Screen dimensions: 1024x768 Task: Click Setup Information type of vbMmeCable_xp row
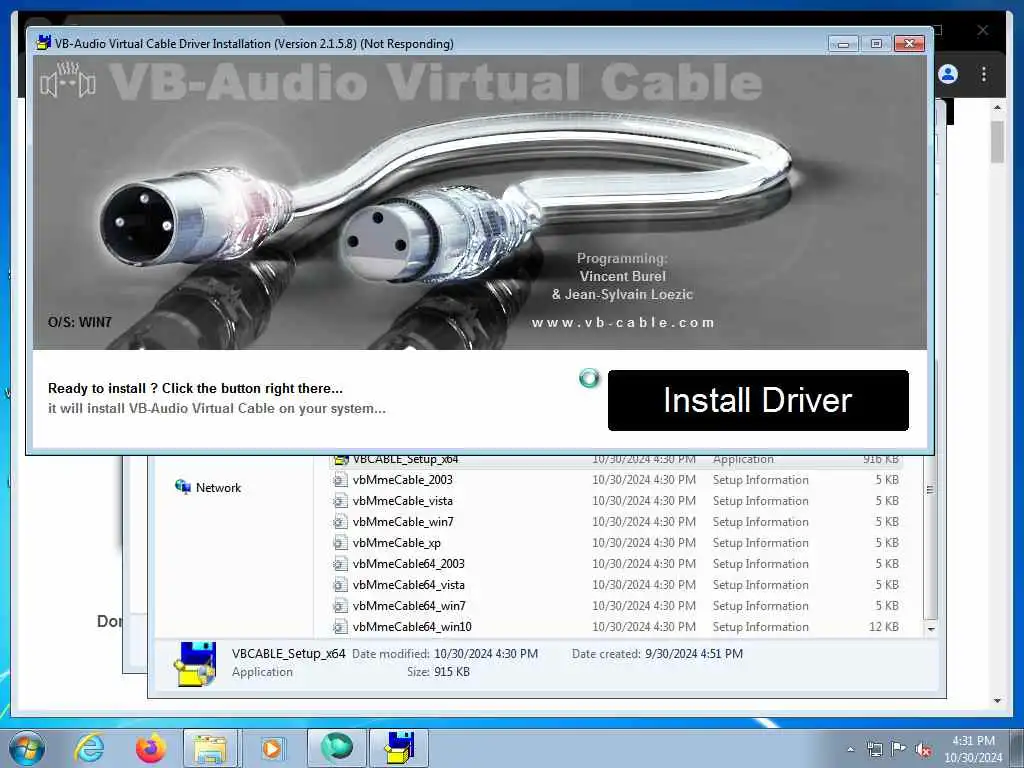pos(761,543)
